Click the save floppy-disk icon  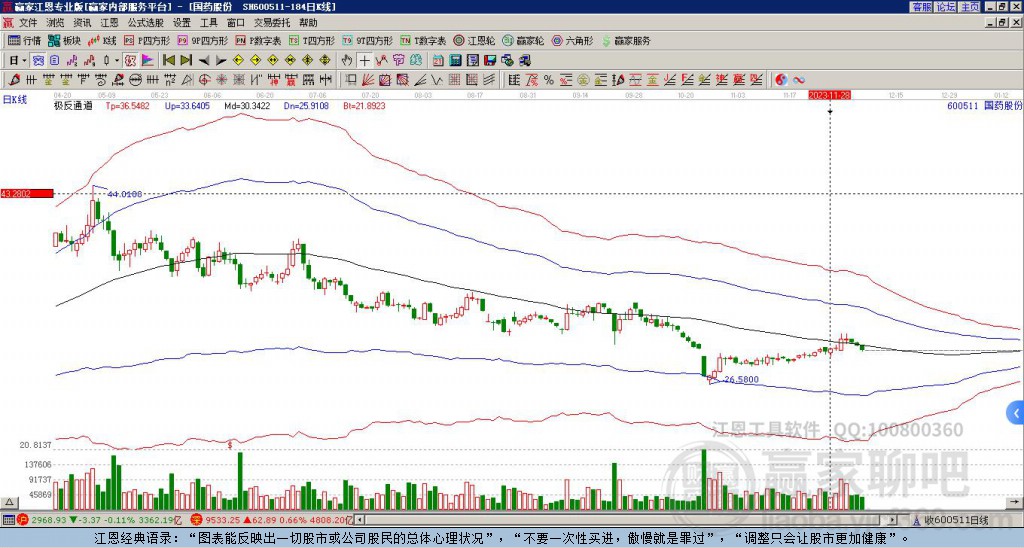coord(490,61)
